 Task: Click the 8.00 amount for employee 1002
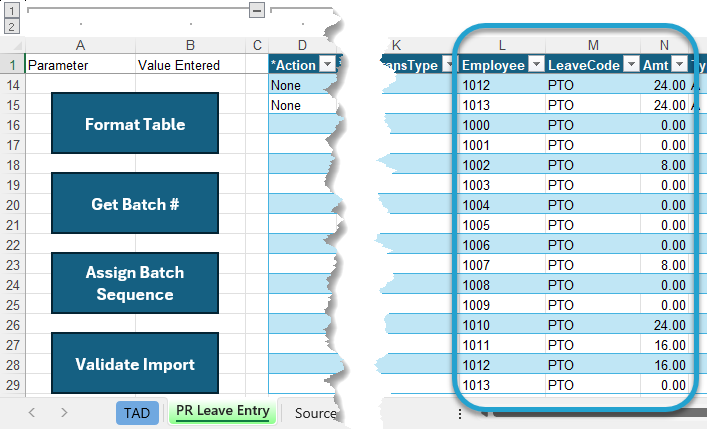(x=664, y=165)
